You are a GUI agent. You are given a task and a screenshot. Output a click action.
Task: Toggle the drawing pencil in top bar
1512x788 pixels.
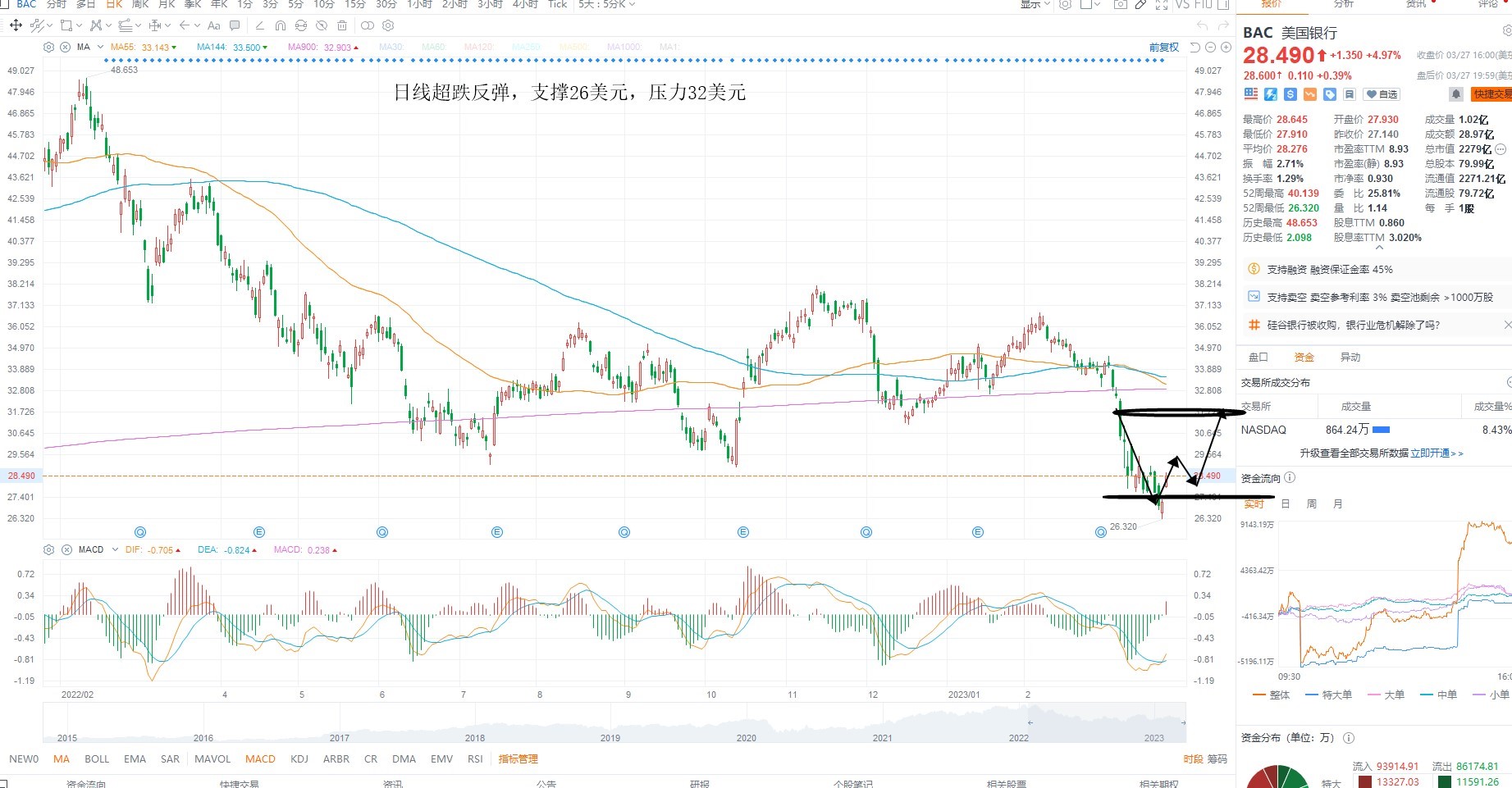point(1140,4)
